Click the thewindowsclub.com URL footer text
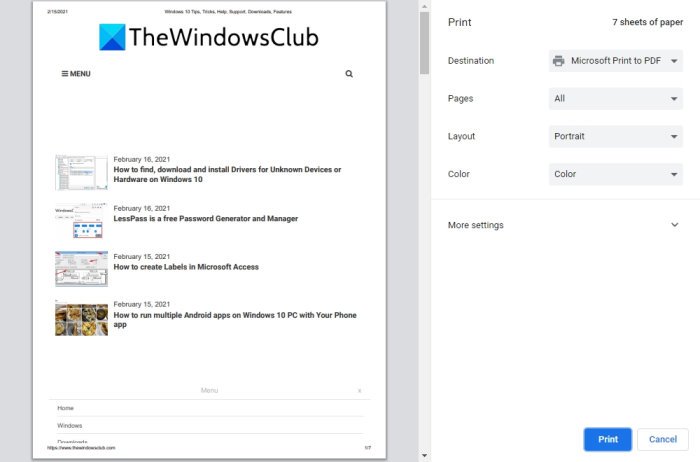This screenshot has height=462, width=700. (81, 448)
